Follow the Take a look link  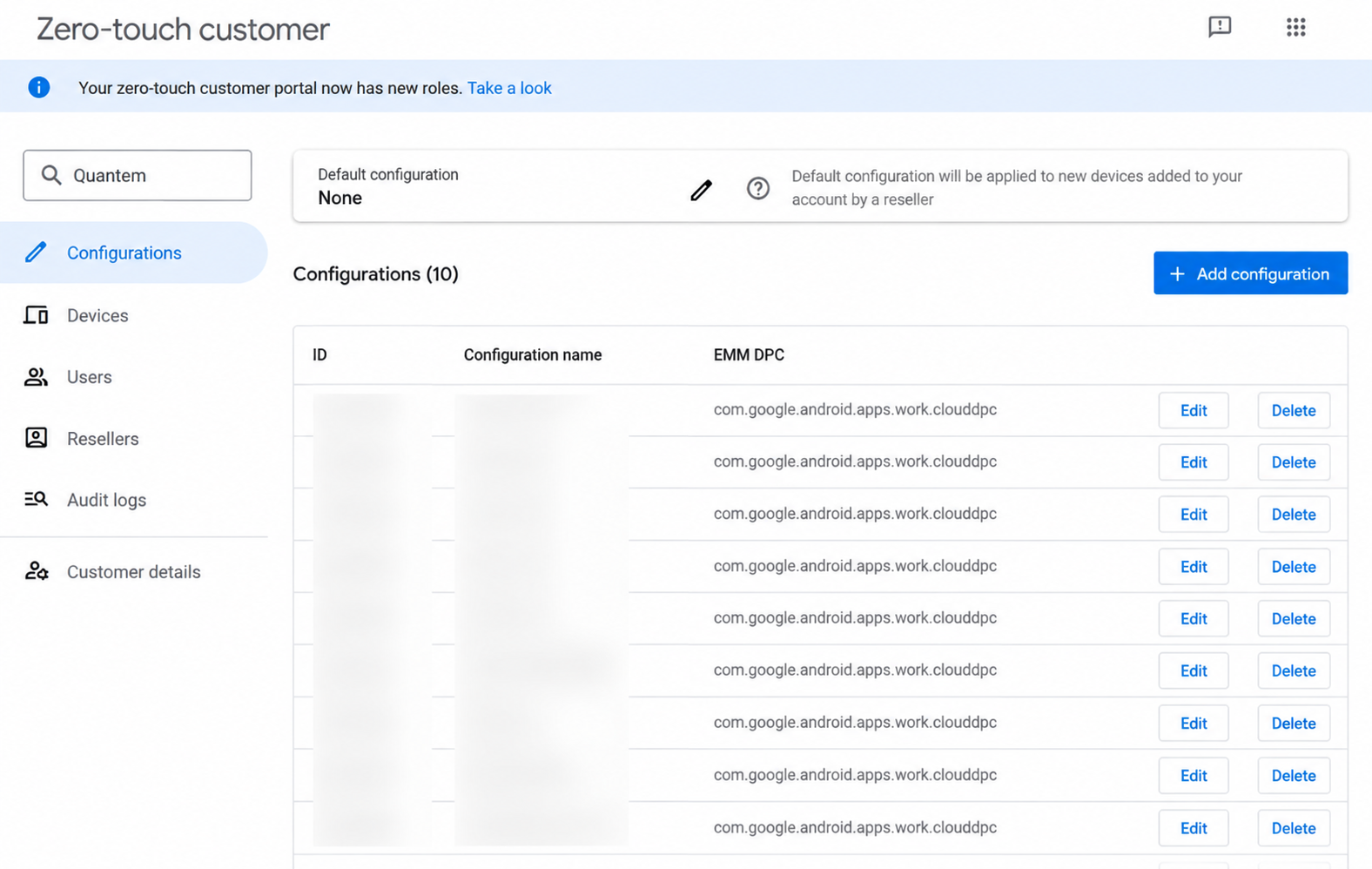[509, 88]
